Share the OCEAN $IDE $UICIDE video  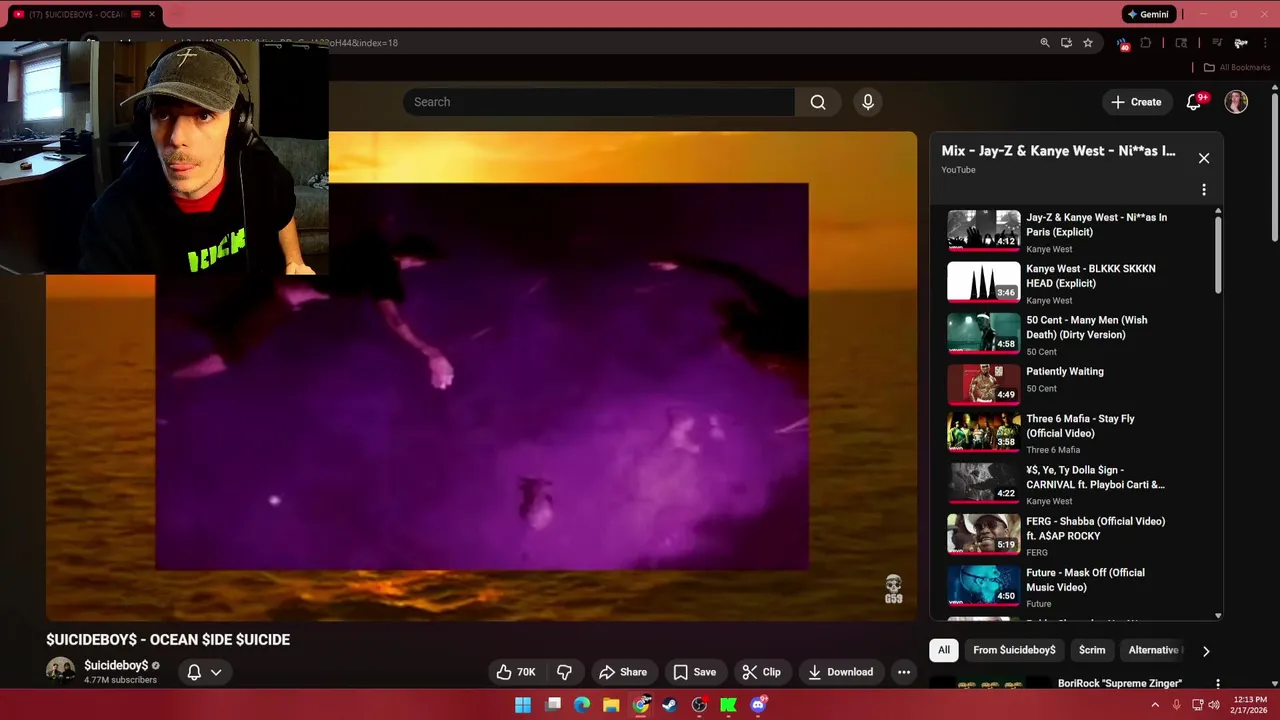[622, 672]
